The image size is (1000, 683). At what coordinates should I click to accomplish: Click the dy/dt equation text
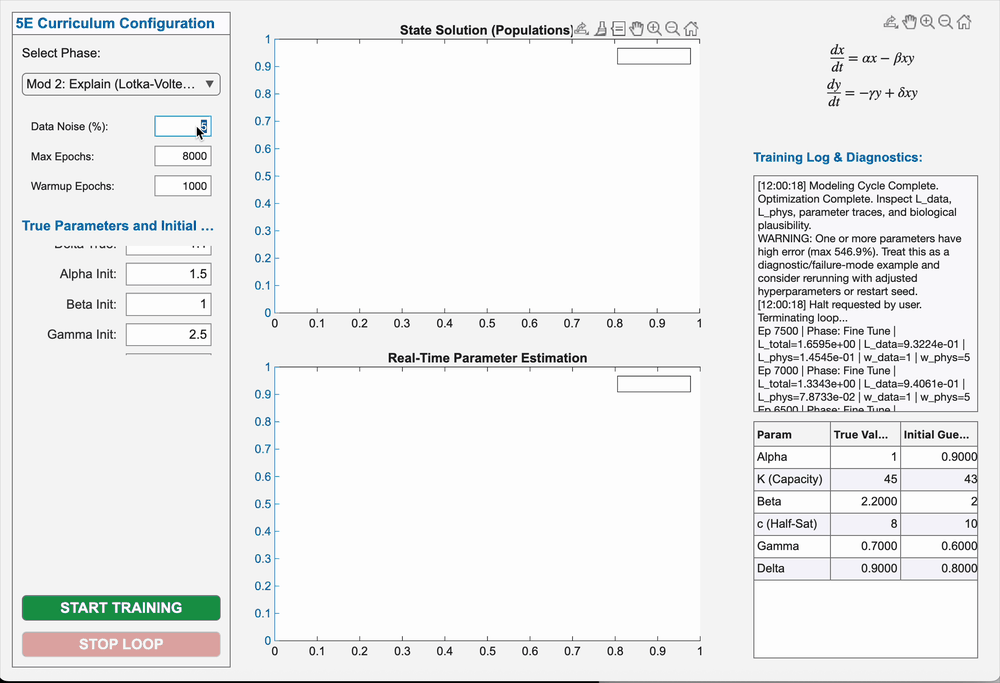tap(872, 93)
